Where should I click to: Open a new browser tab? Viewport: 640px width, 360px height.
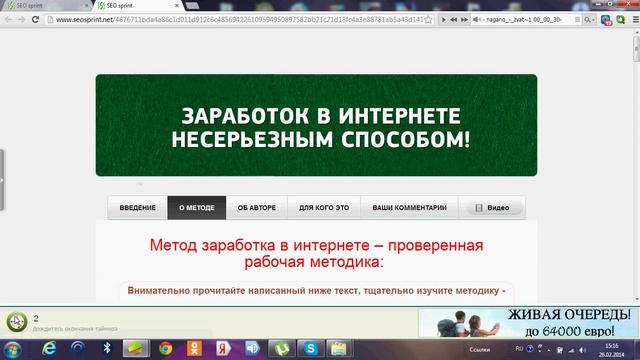(x=192, y=6)
